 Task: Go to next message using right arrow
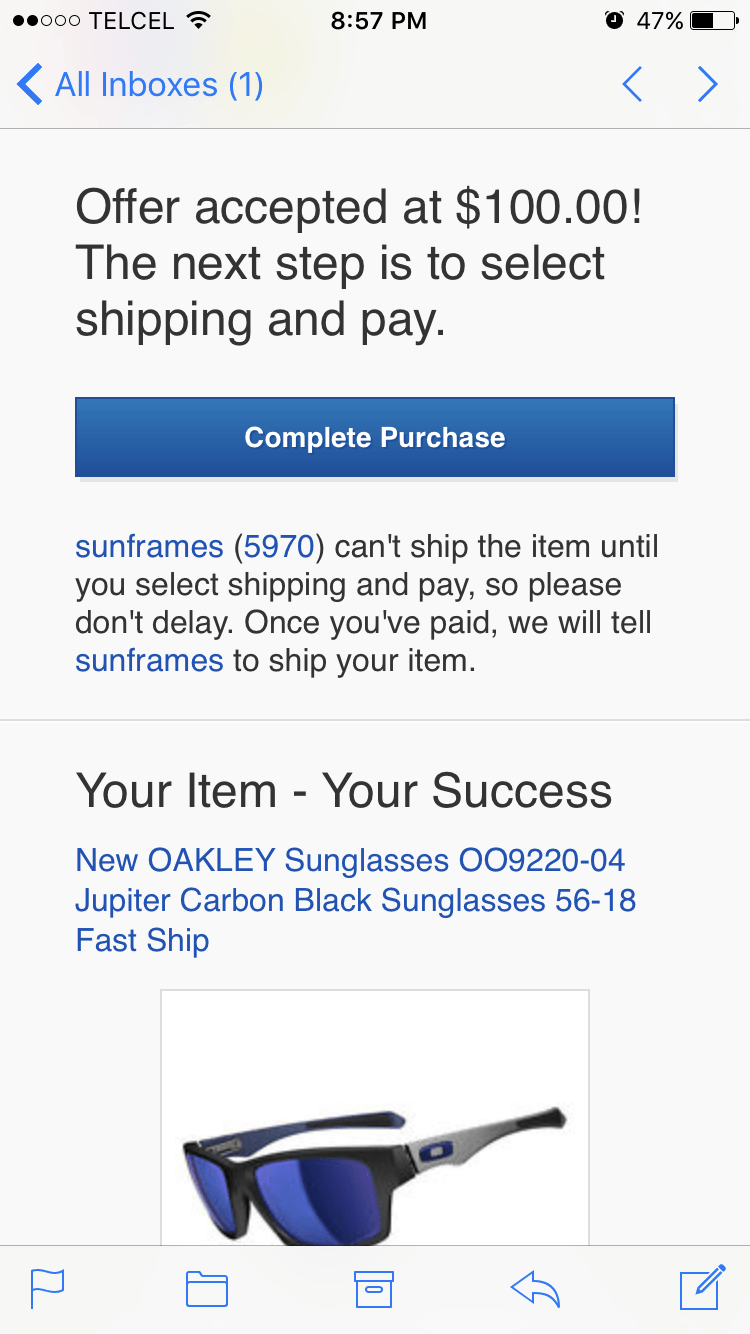(x=708, y=85)
